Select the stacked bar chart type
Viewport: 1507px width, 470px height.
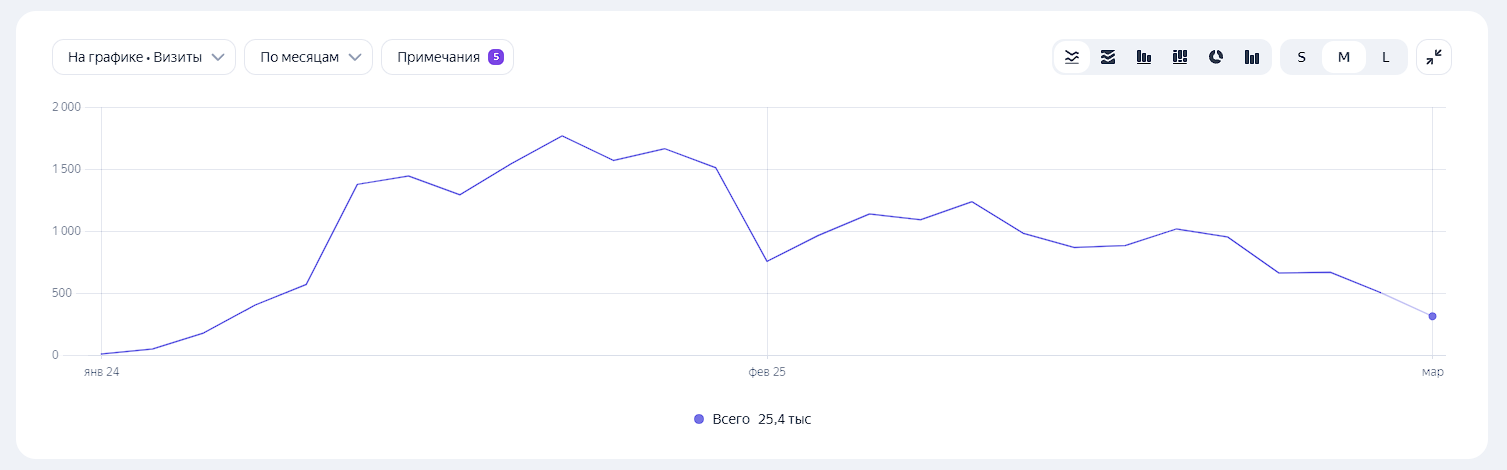[1180, 57]
